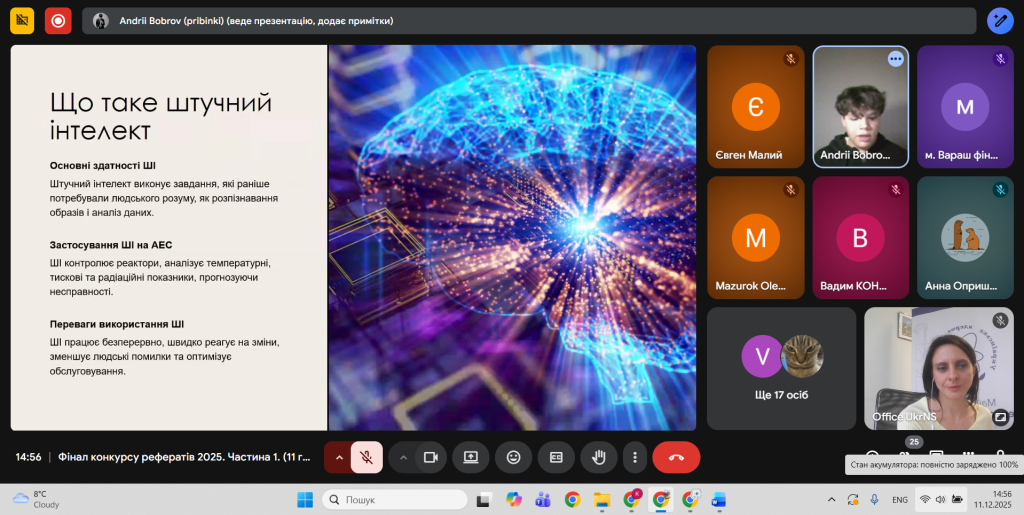Unmute the microphone
The width and height of the screenshot is (1024, 515).
click(x=367, y=457)
